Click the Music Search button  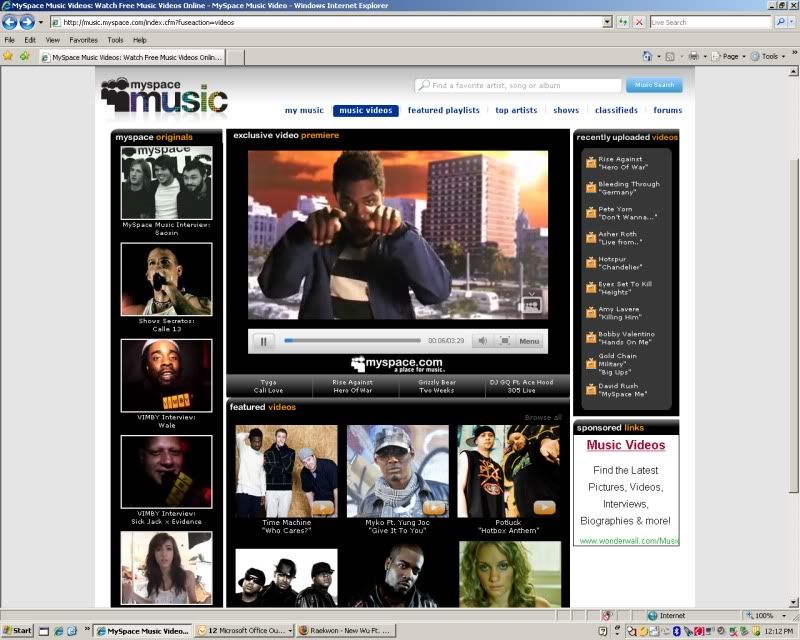tap(654, 85)
